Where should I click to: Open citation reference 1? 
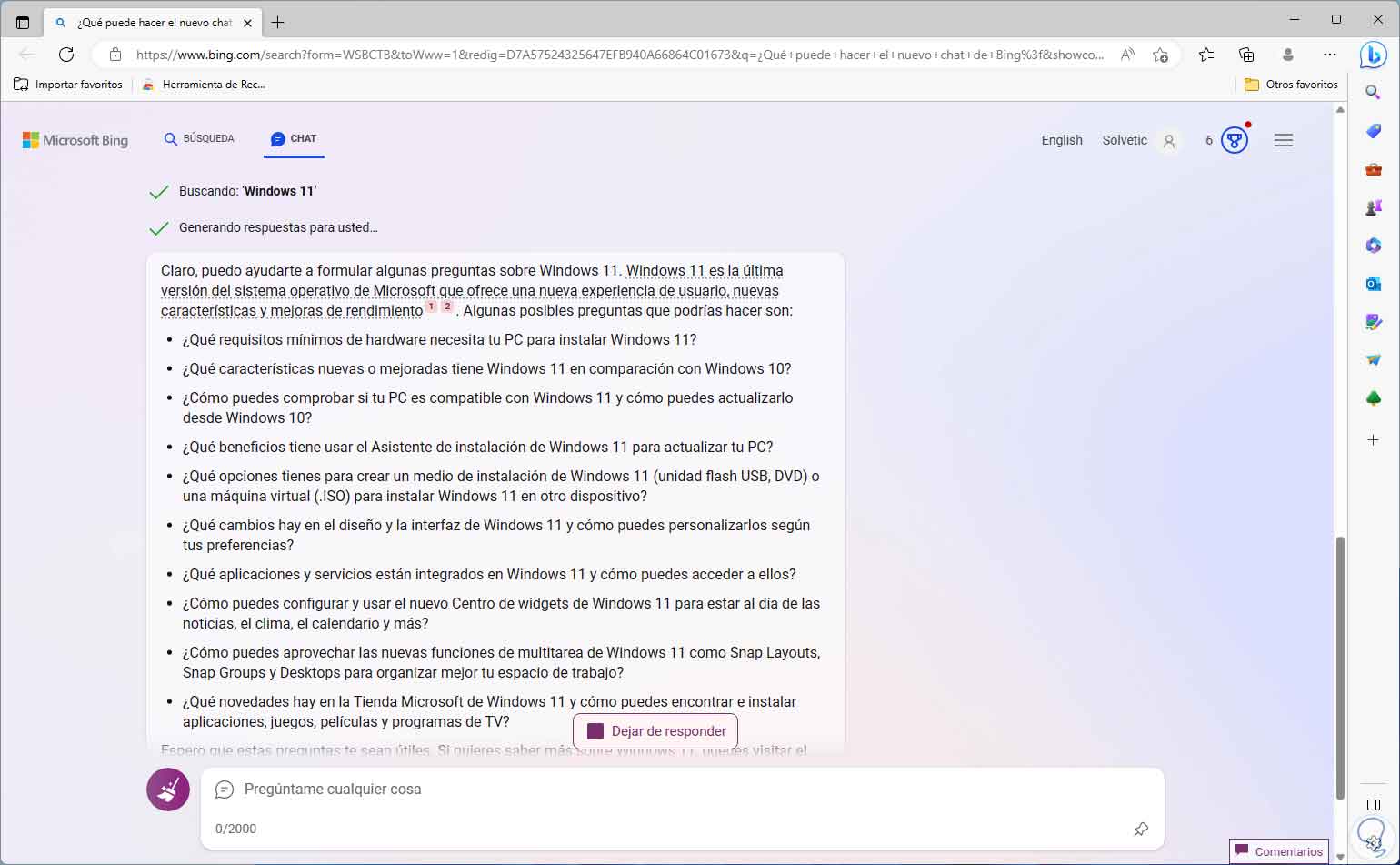click(x=431, y=307)
